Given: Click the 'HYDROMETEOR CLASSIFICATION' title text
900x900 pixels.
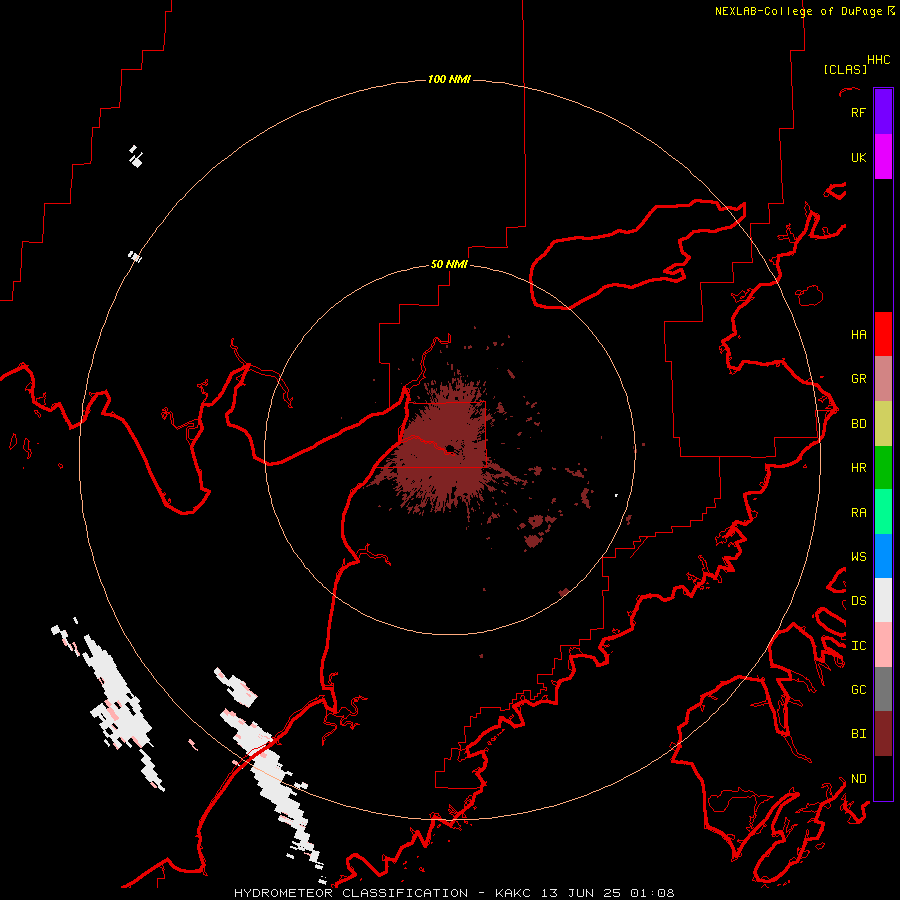Looking at the screenshot, I should 351,893.
